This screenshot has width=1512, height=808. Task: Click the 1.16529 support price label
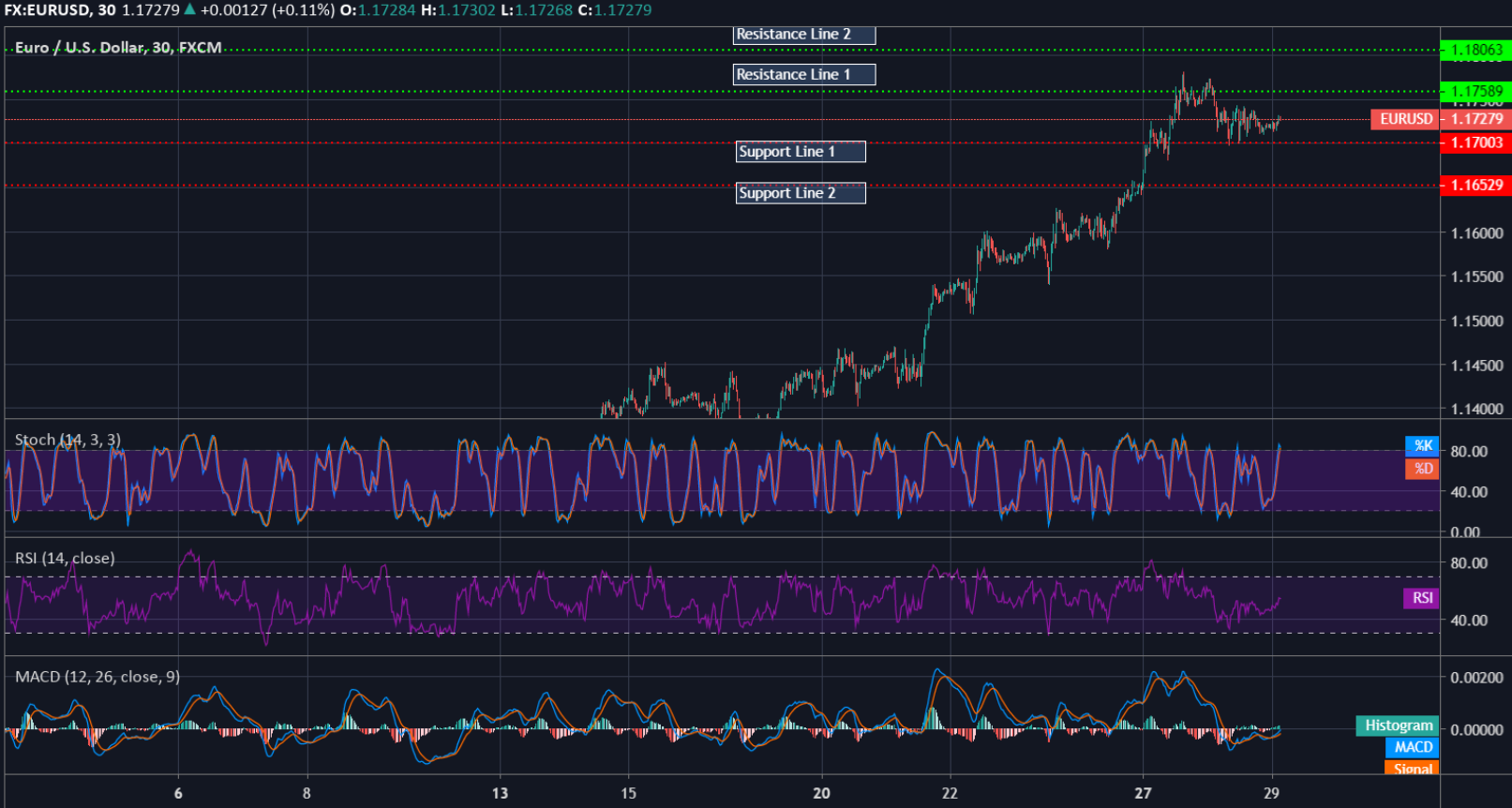1475,186
